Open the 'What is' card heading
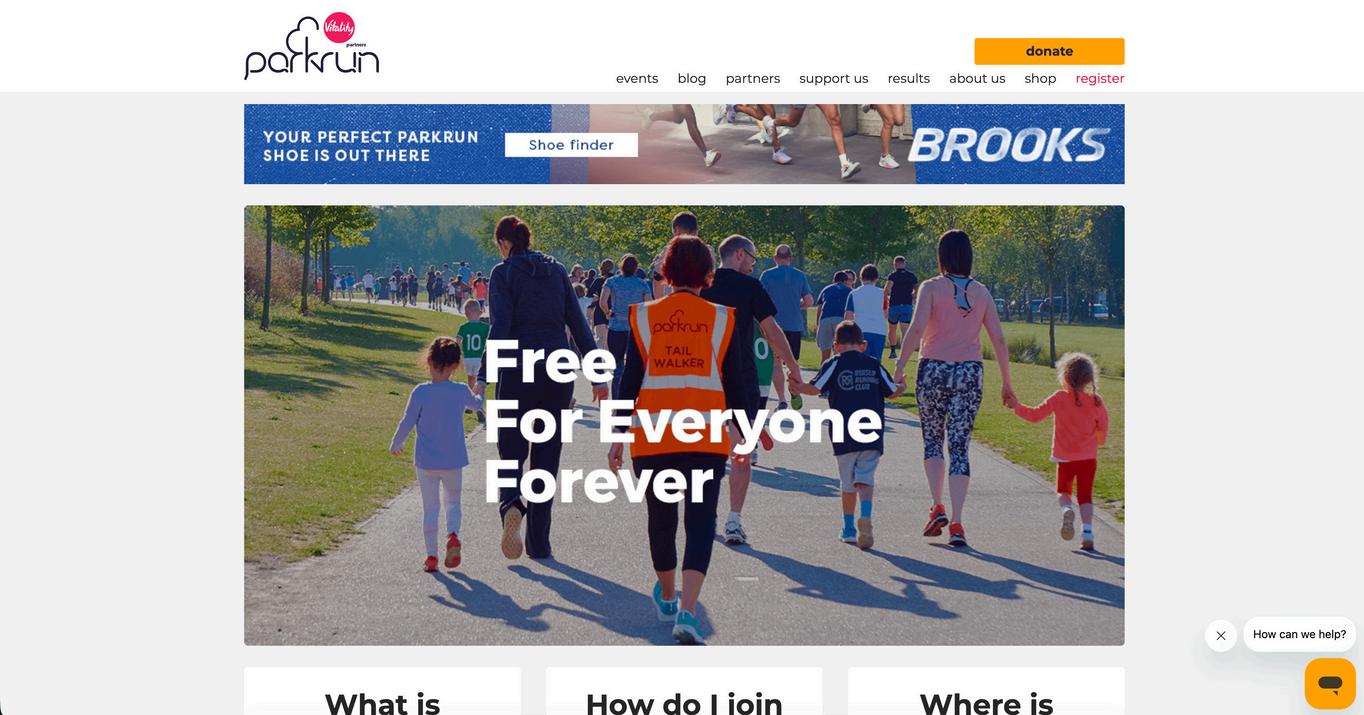Image resolution: width=1364 pixels, height=715 pixels. tap(382, 702)
